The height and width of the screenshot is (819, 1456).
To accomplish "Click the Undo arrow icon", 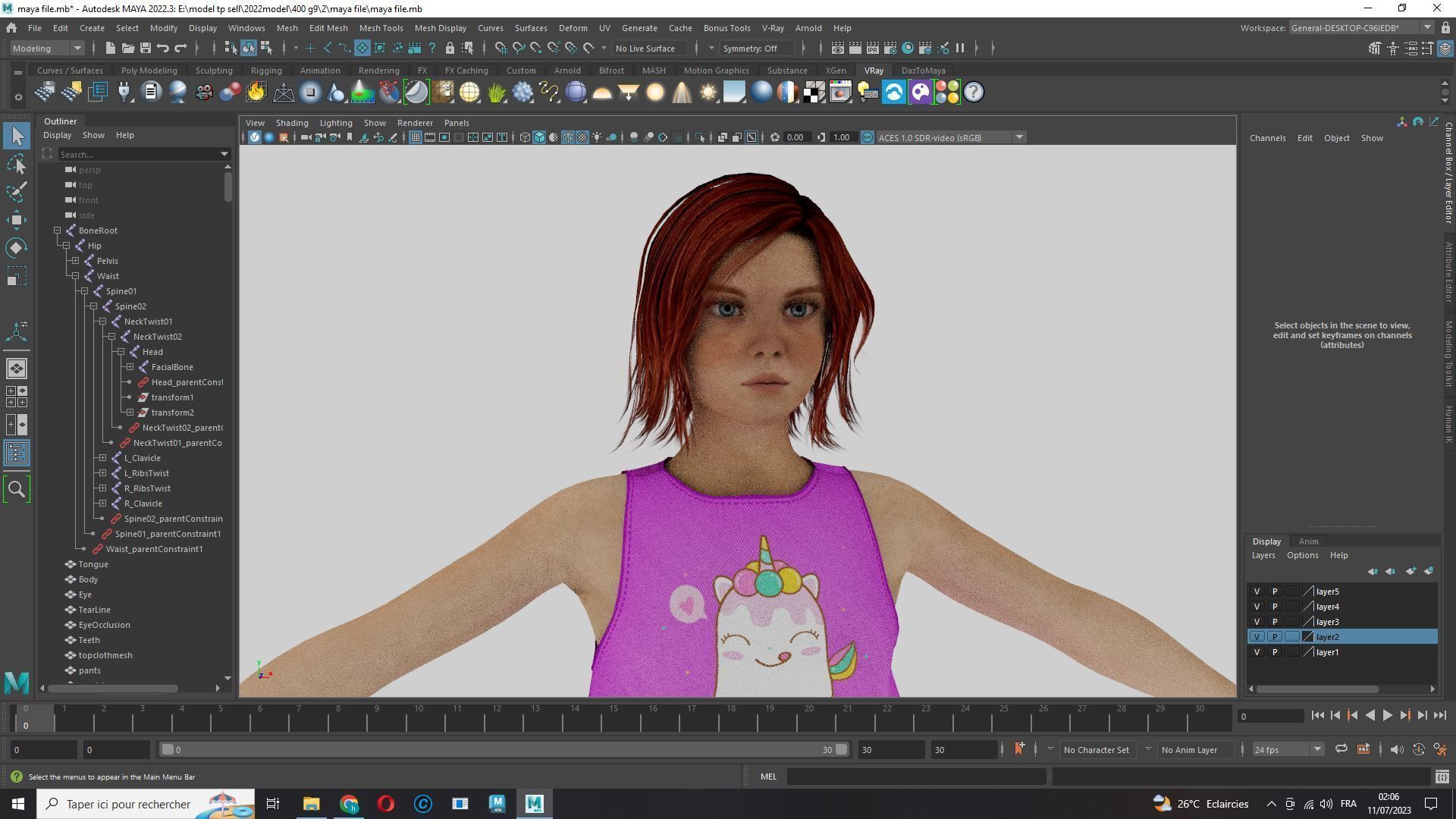I will tap(162, 48).
